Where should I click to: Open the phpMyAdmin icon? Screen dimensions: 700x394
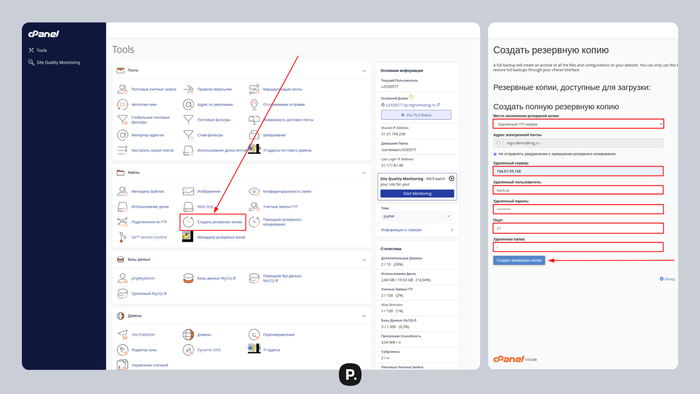(122, 278)
